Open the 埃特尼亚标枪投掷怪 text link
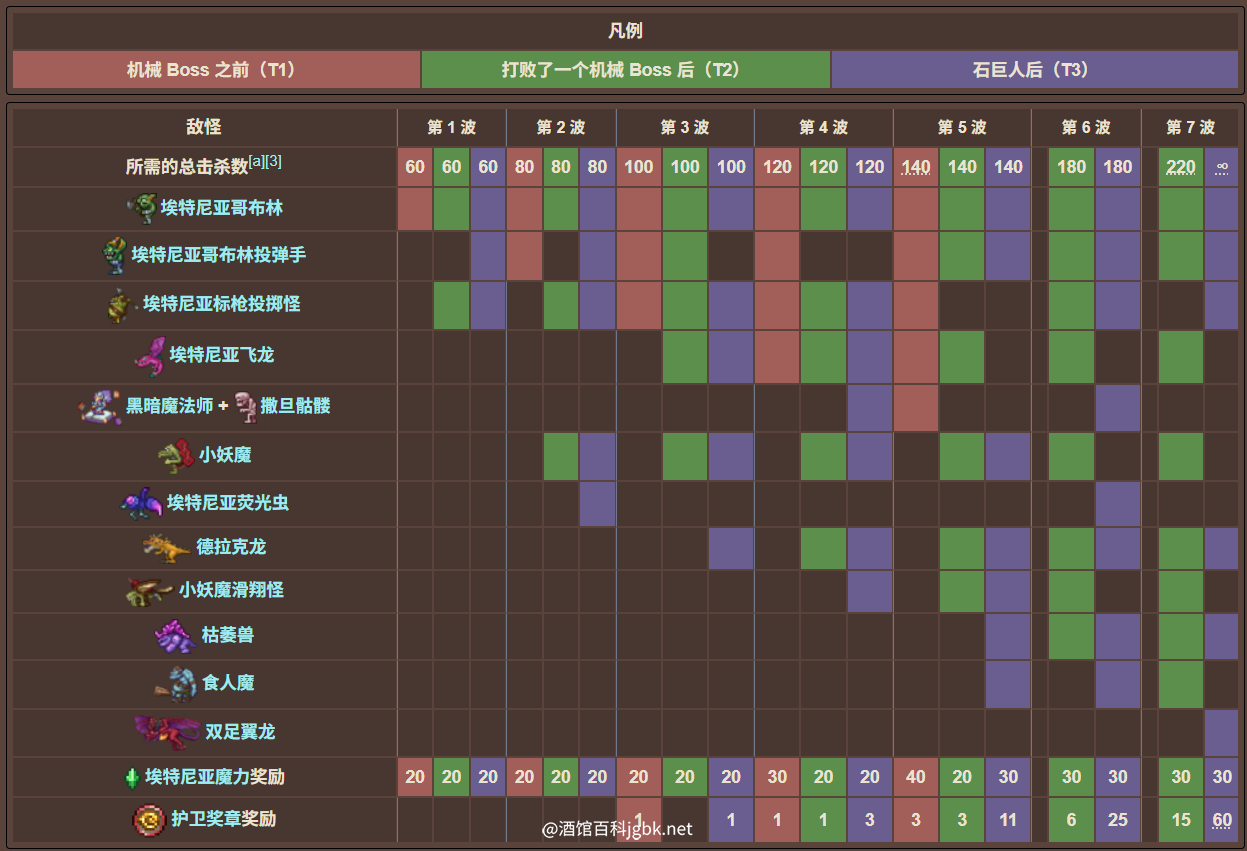Viewport: 1247px width, 851px height. tap(221, 304)
